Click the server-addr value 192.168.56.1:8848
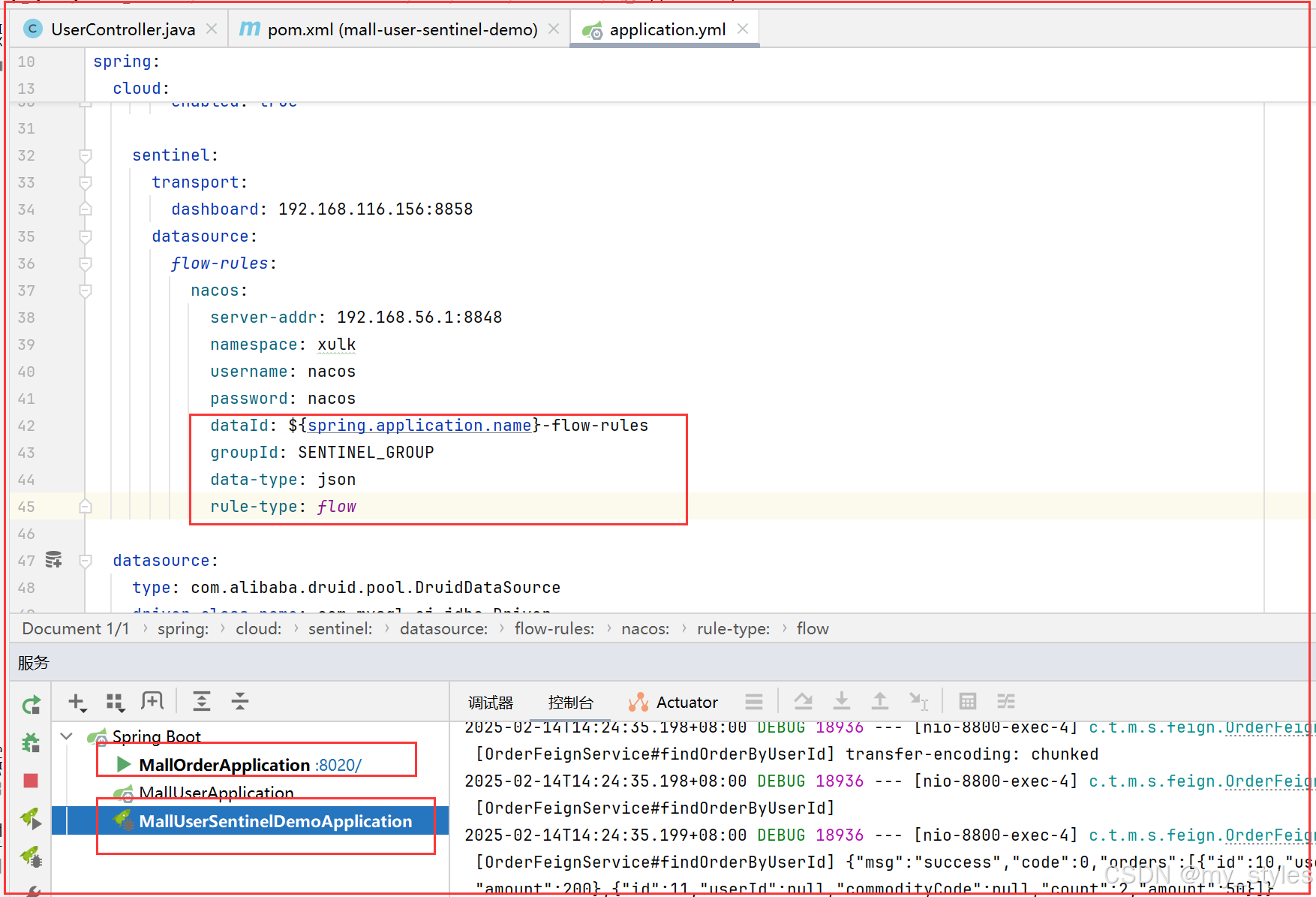Screen dimensions: 1316x897 pos(419,318)
